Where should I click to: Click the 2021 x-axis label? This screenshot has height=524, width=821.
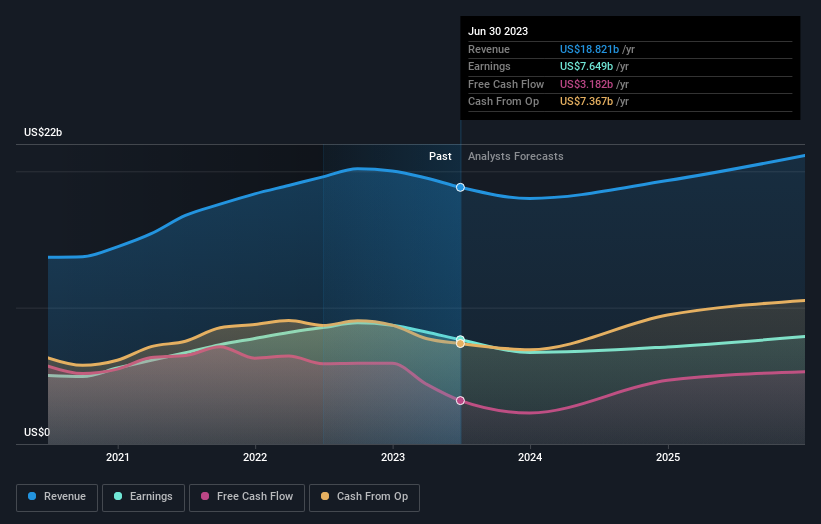pos(118,457)
